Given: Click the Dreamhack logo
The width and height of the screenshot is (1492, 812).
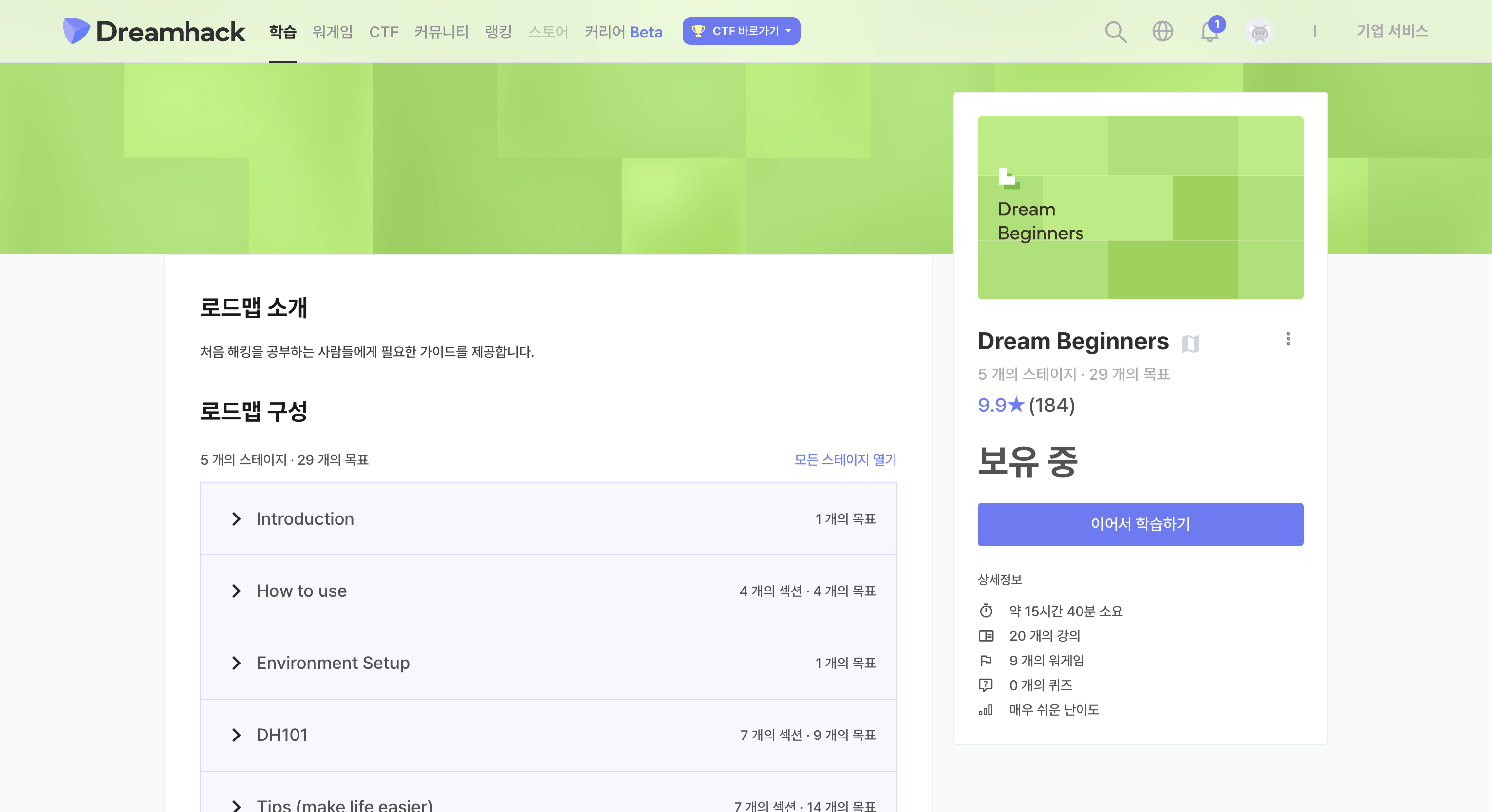Looking at the screenshot, I should [x=153, y=31].
